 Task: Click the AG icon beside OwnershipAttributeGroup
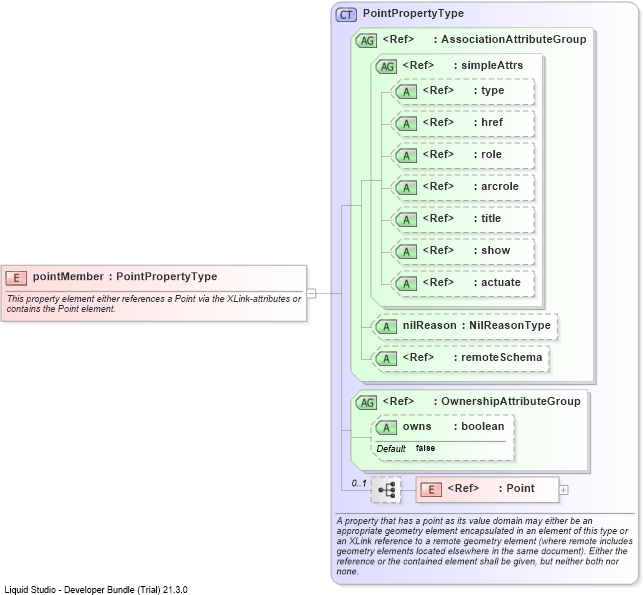(x=366, y=403)
